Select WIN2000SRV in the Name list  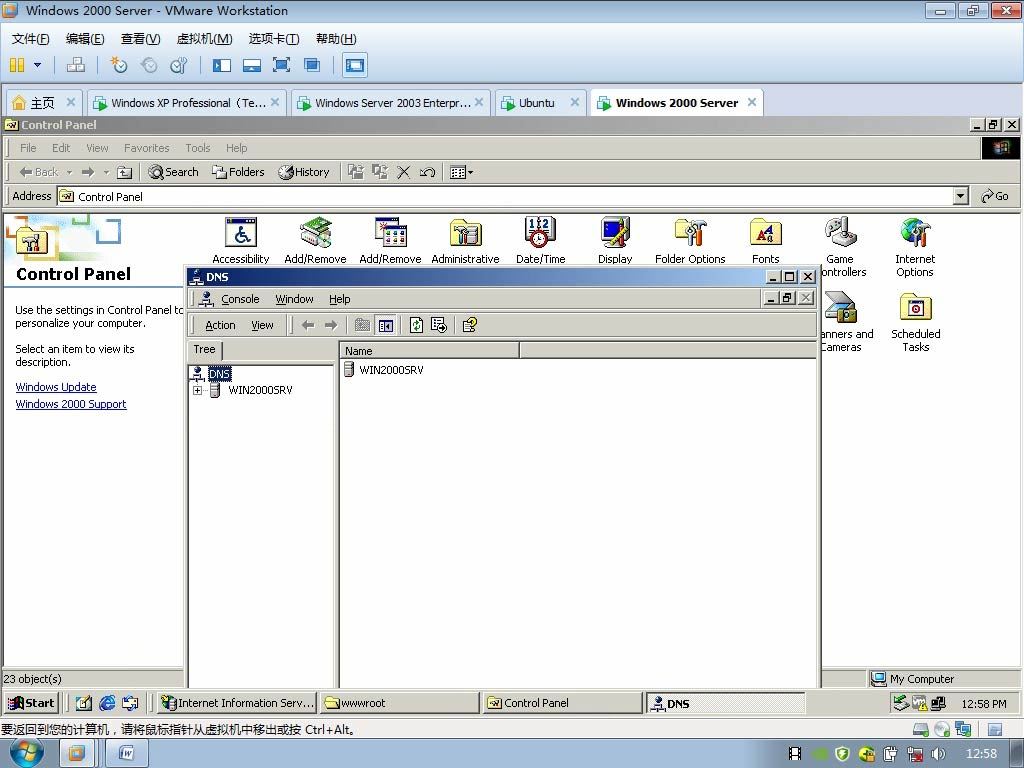(391, 370)
